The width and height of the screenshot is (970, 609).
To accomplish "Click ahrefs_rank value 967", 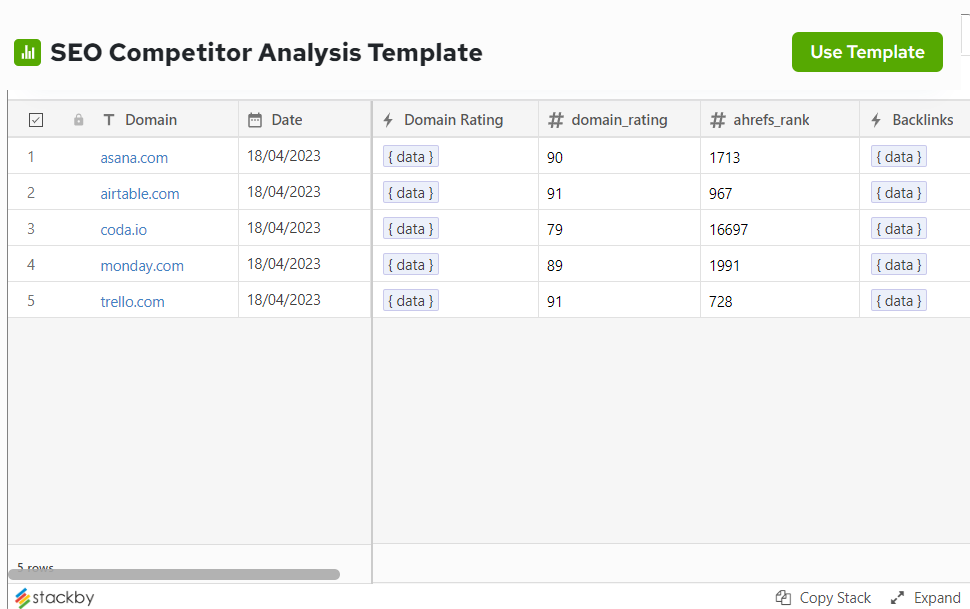I will tap(721, 194).
